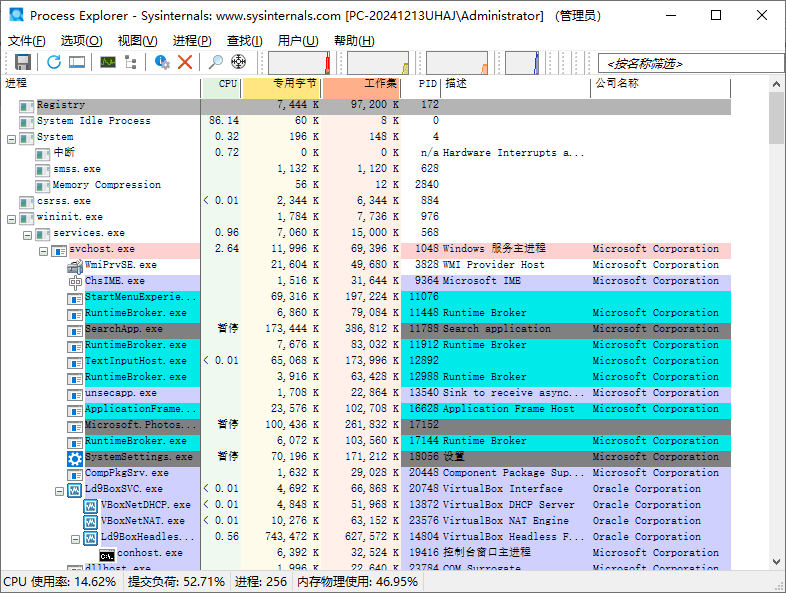The height and width of the screenshot is (593, 786).
Task: Click the Registry process icon
Action: tap(27, 106)
